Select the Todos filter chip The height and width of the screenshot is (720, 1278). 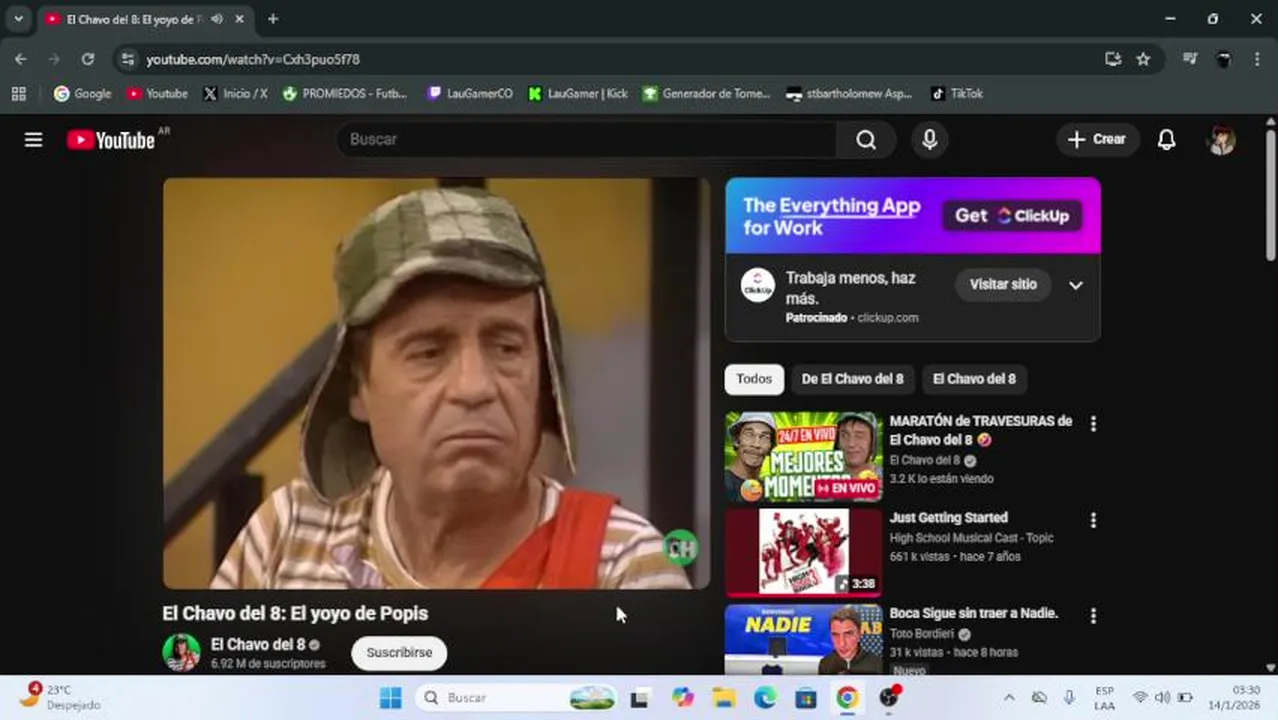pos(754,379)
